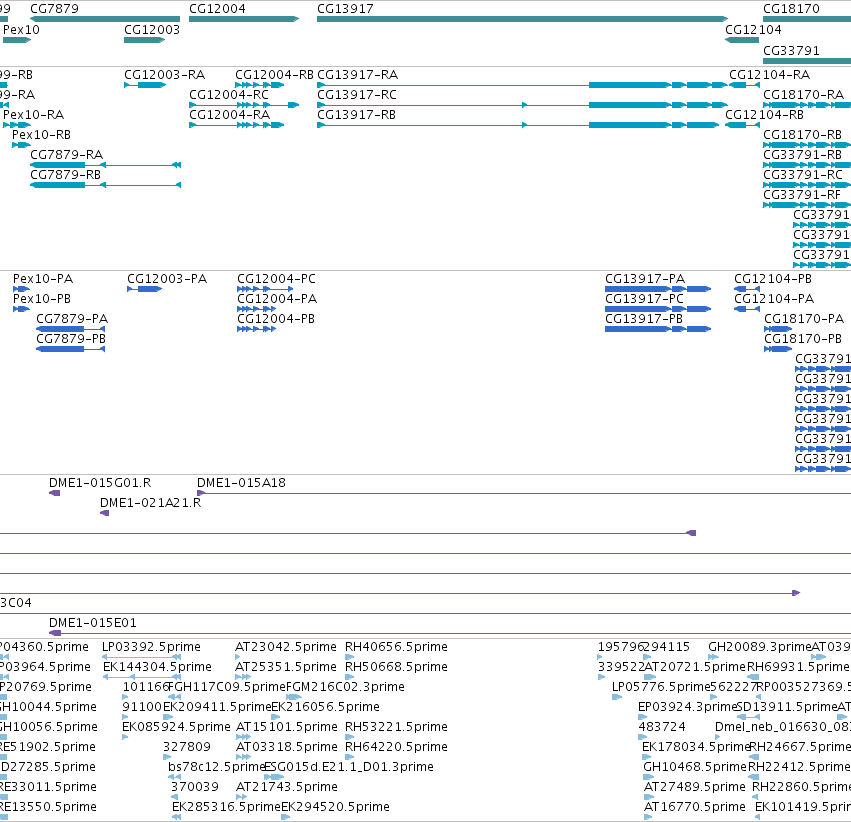Click the long CG13917 gene span

tap(522, 19)
